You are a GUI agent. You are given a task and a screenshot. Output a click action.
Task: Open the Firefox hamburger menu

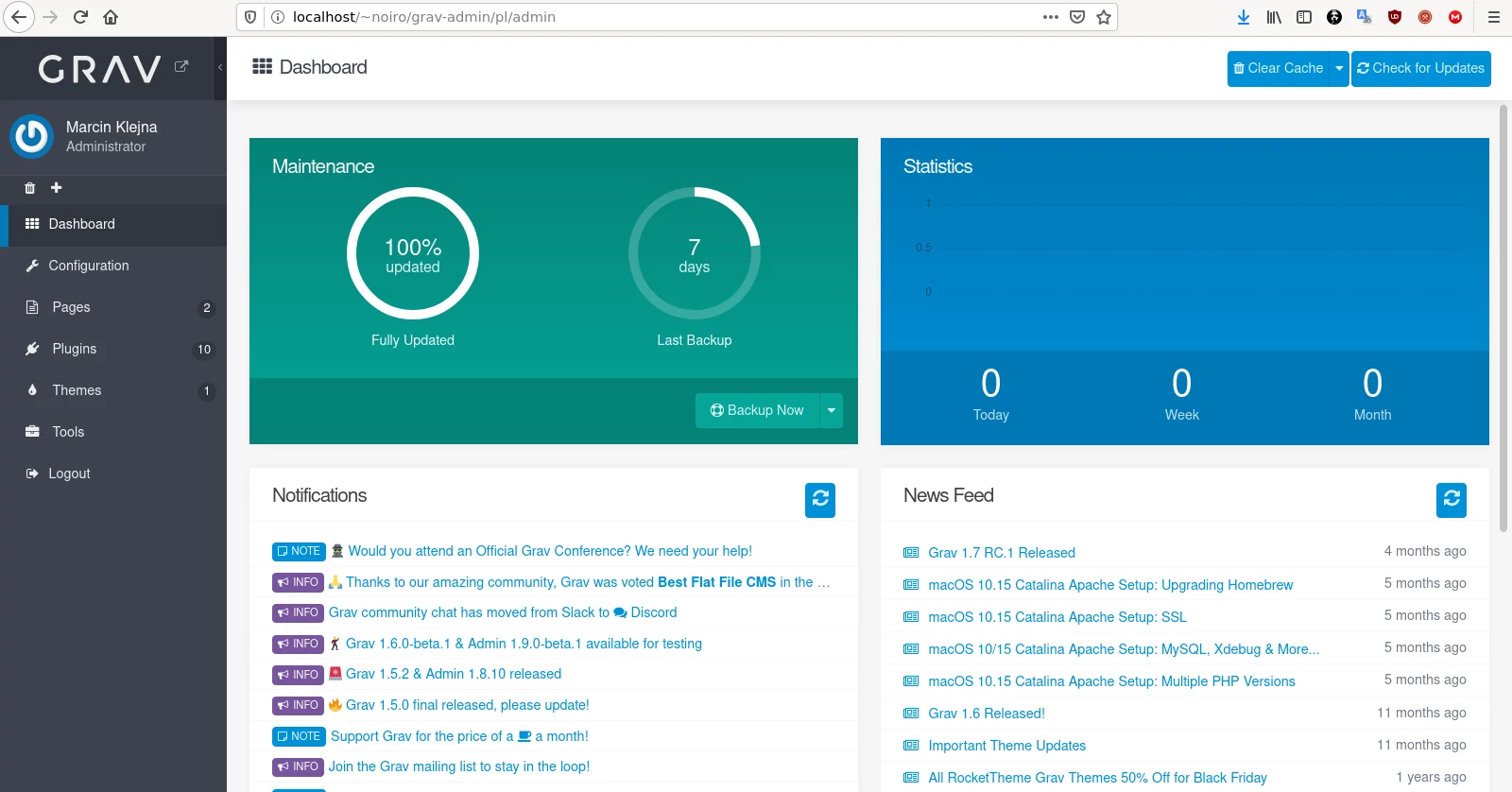pos(1494,17)
